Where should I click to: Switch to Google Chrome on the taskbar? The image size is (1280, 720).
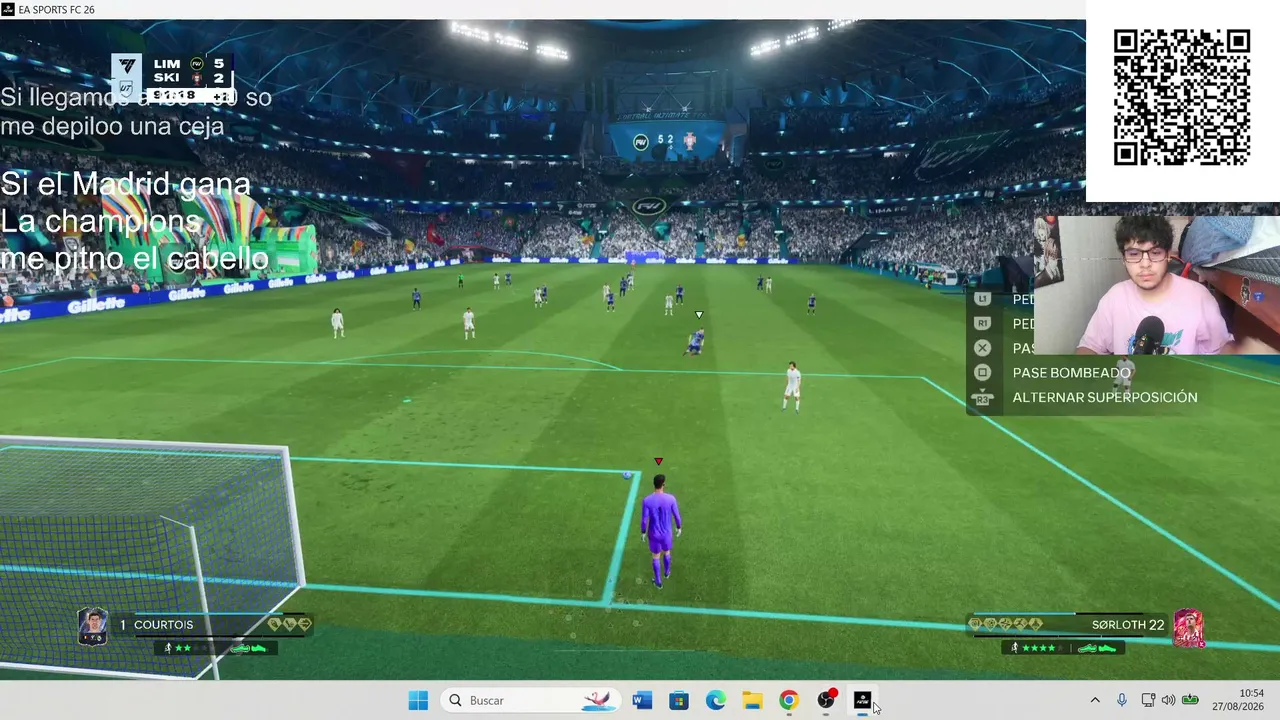(789, 700)
